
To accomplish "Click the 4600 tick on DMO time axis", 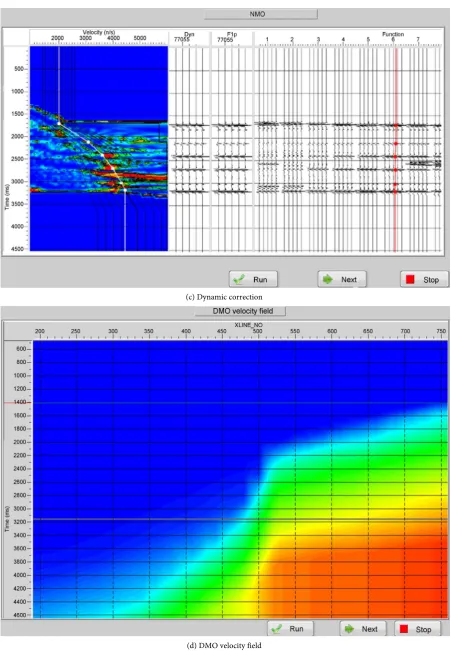I will 20,615.
